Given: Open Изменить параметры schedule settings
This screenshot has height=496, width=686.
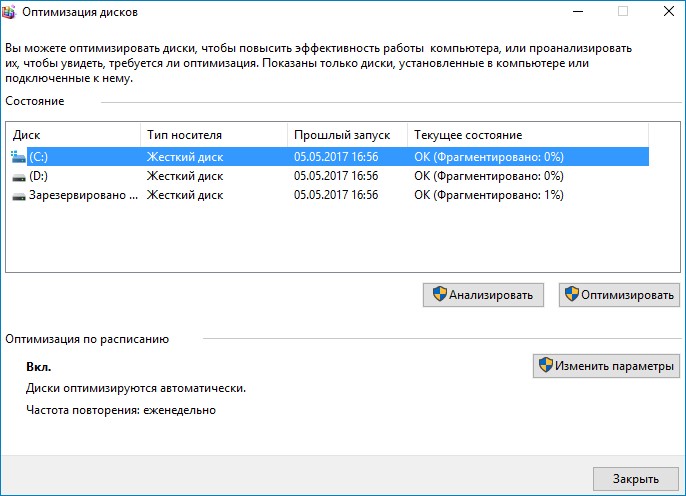Looking at the screenshot, I should 606,366.
